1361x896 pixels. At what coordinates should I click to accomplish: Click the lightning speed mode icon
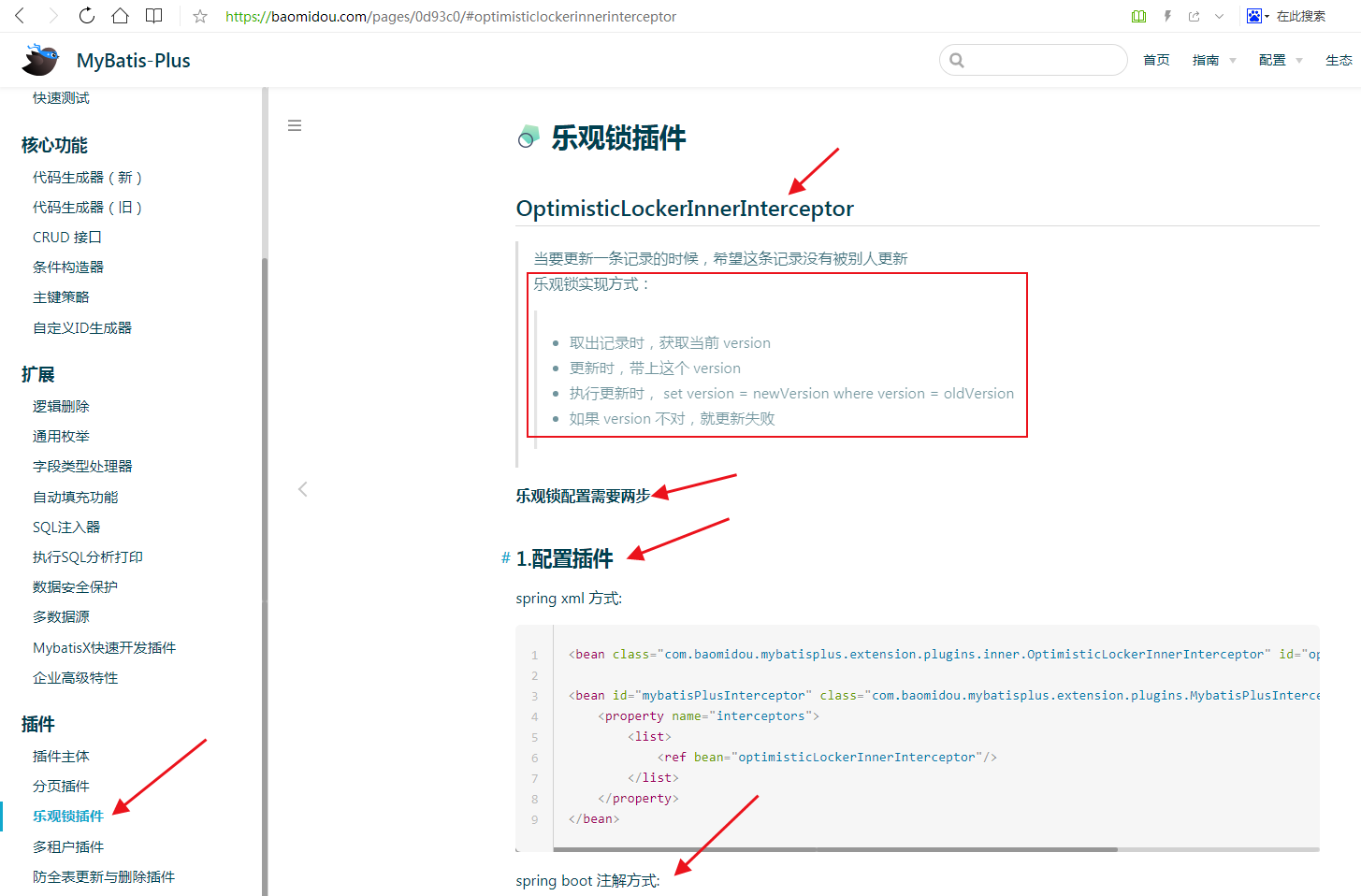click(1167, 16)
